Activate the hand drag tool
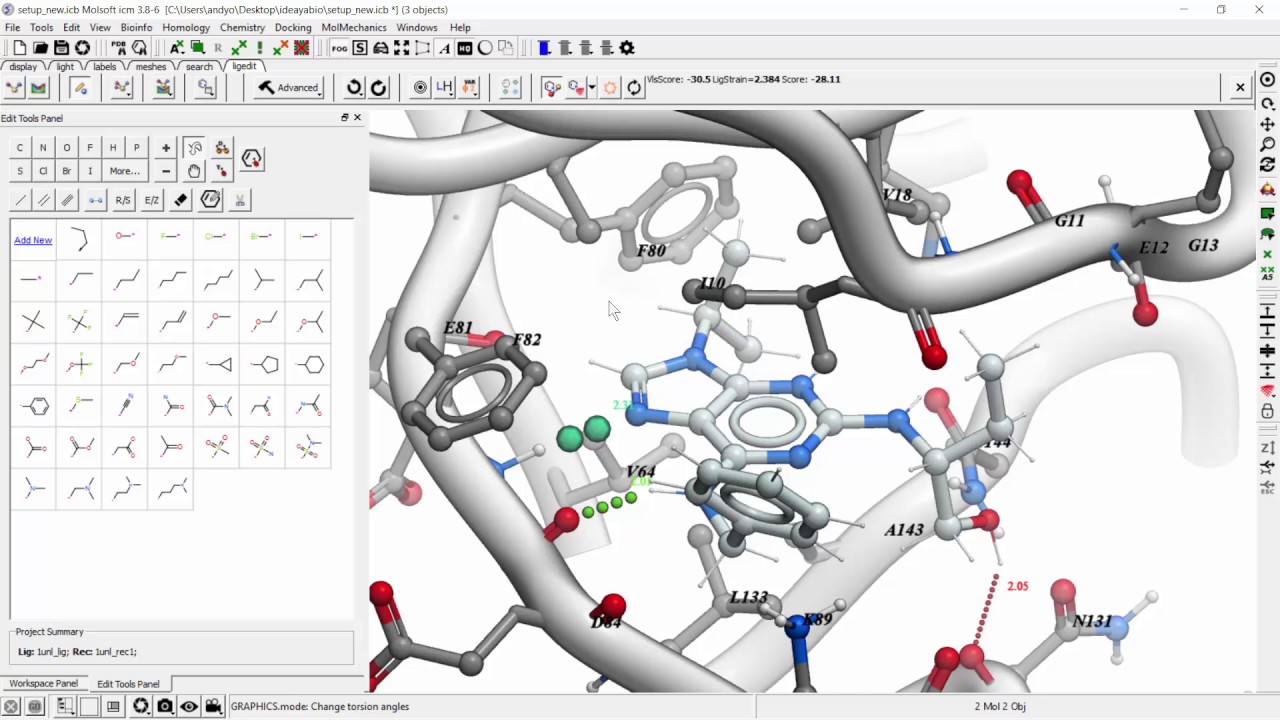Viewport: 1280px width, 720px height. coord(194,171)
